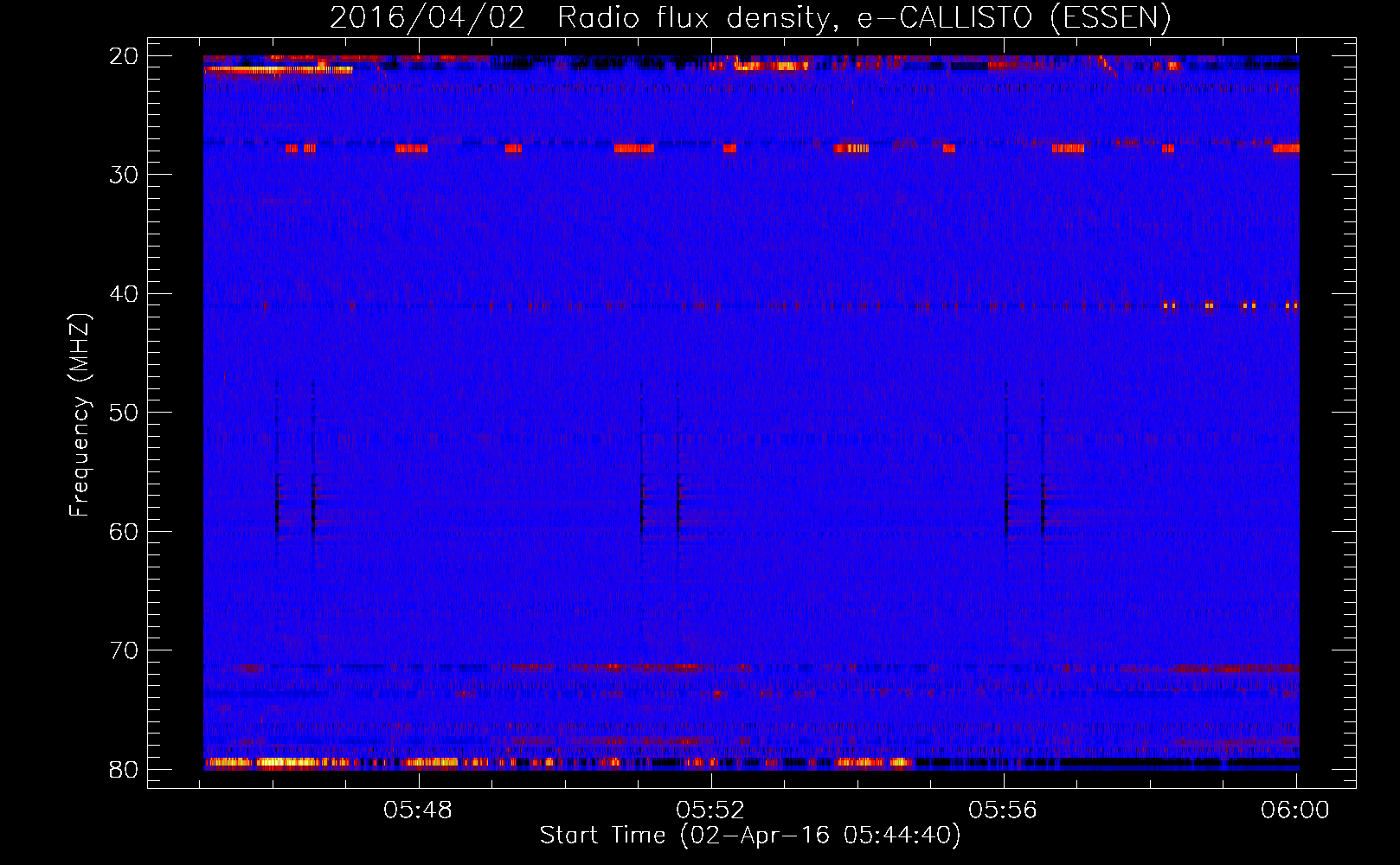This screenshot has height=865, width=1400.
Task: Click the 40 frequency tick label
Action: point(124,294)
